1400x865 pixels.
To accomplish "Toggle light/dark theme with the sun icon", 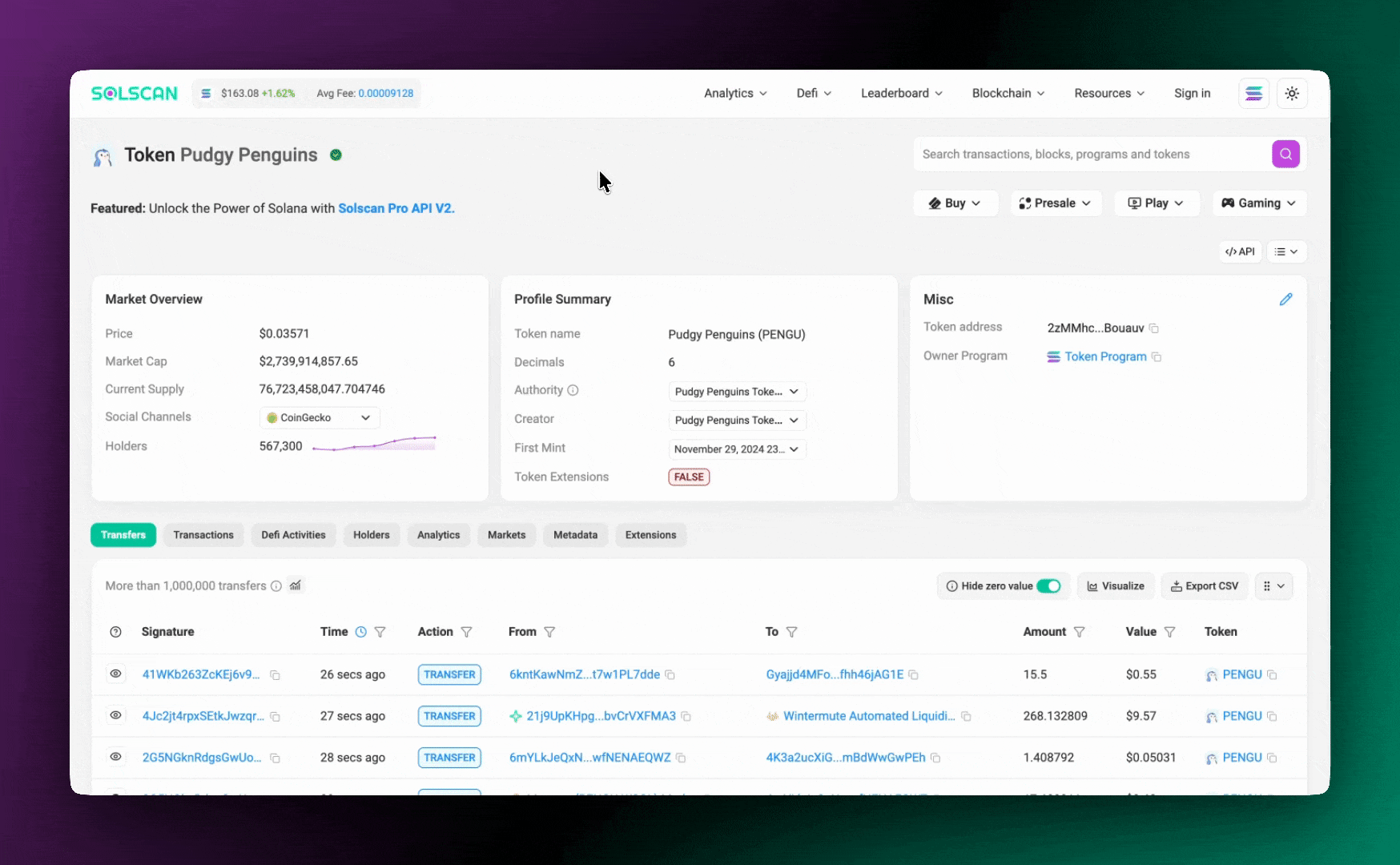I will 1291,94.
